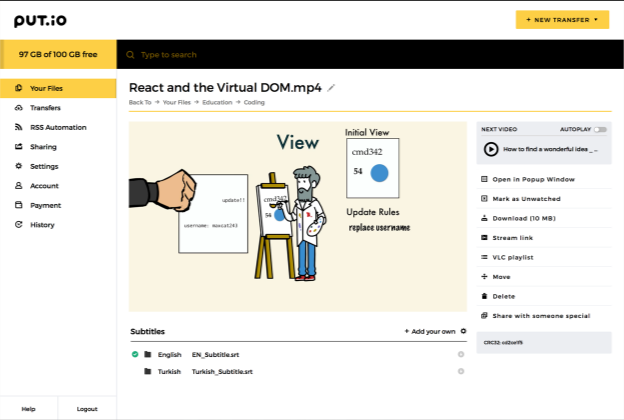The image size is (624, 420).
Task: Toggle the Autoplay switch
Action: [x=599, y=129]
